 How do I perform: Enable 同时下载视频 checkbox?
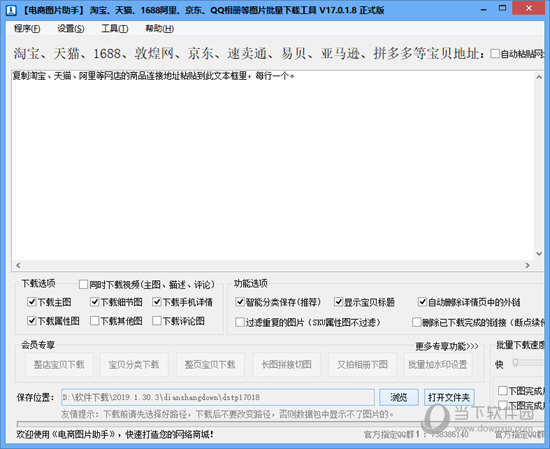(x=83, y=284)
